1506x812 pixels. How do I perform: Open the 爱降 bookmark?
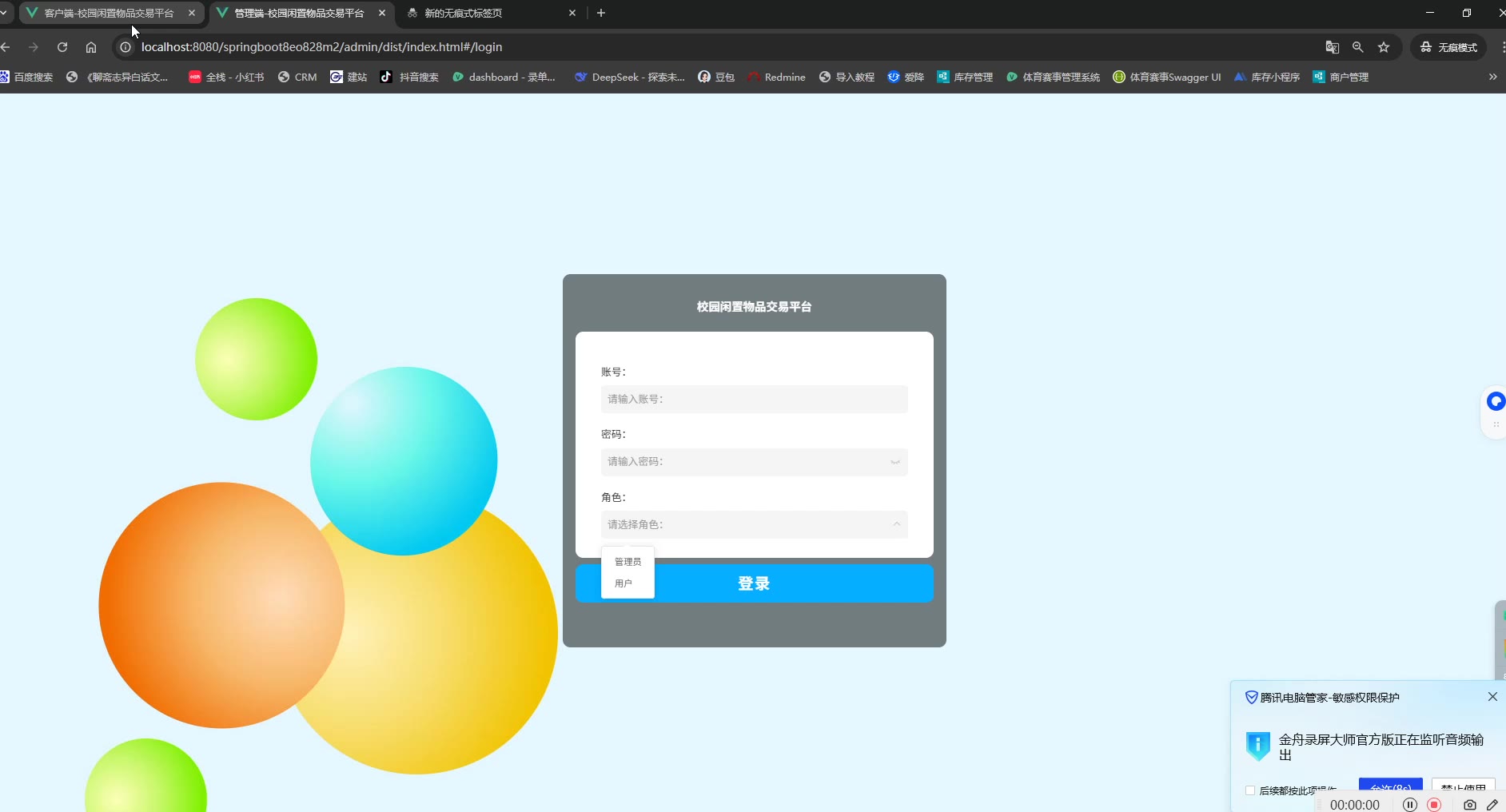point(906,77)
